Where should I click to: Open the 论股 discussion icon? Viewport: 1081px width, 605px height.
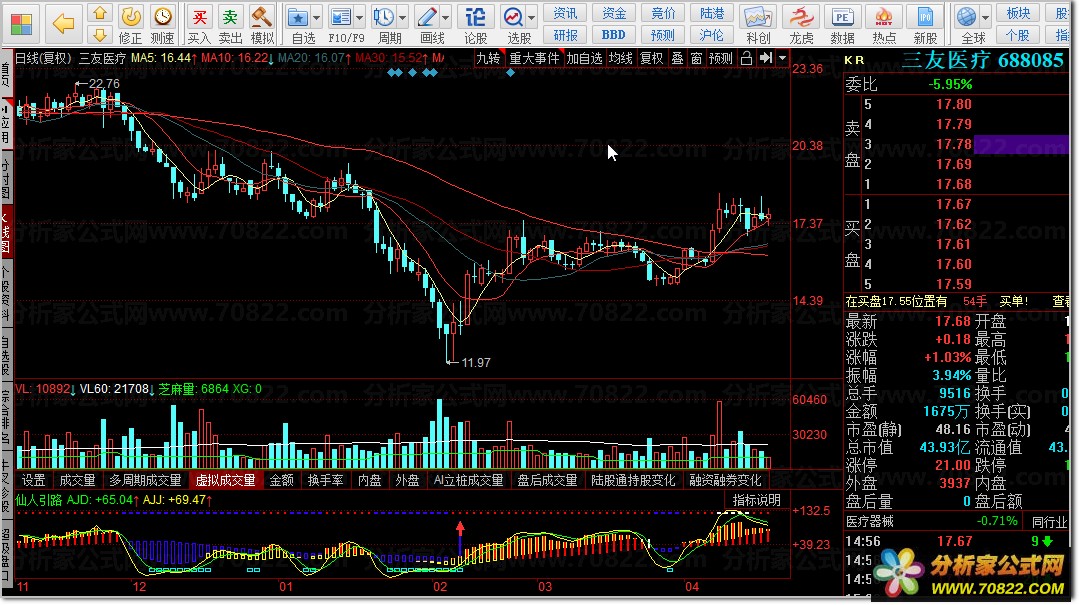[x=475, y=24]
